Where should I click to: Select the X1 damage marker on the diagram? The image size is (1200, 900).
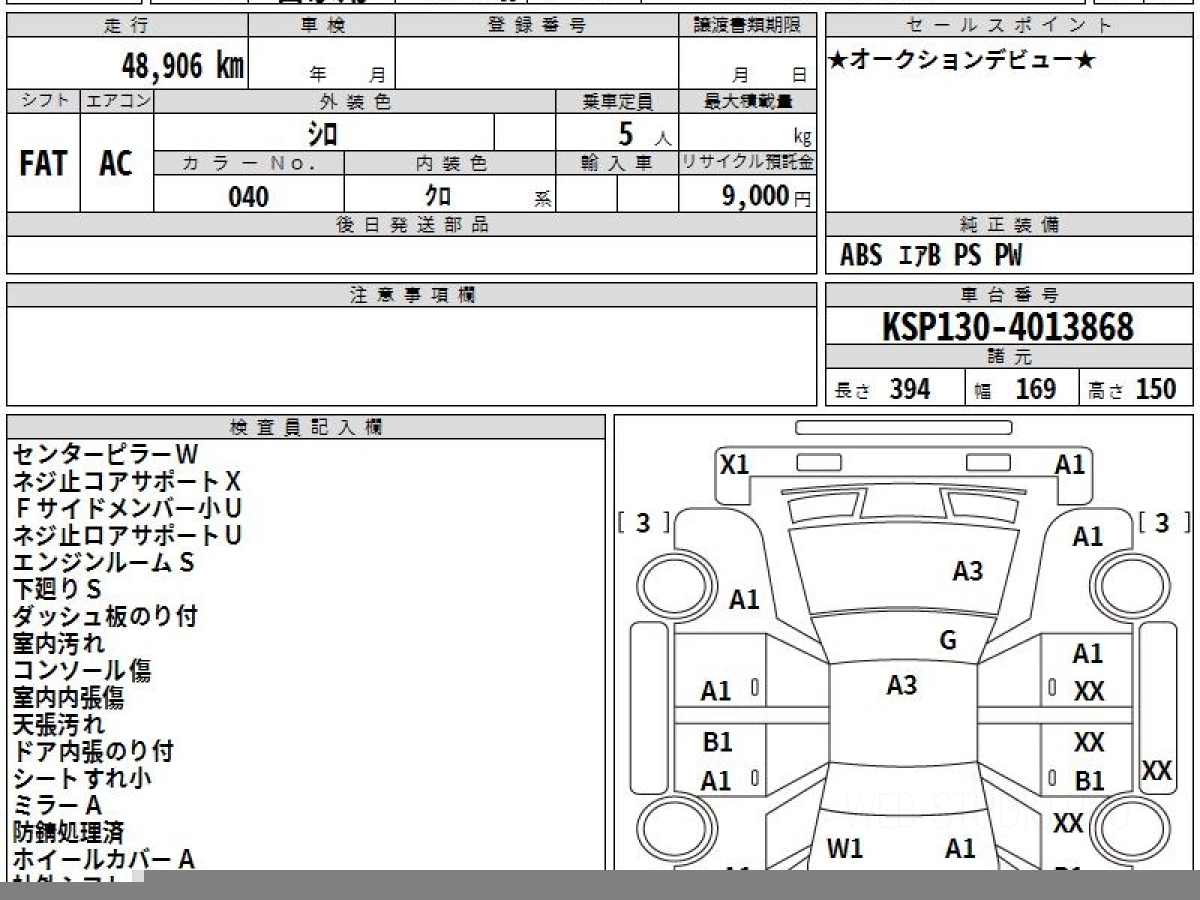734,464
